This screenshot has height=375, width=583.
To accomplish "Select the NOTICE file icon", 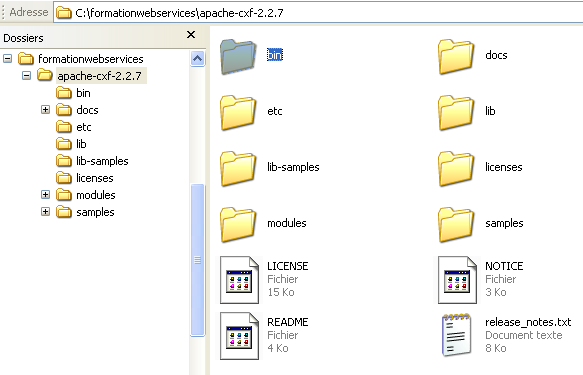I will point(457,280).
